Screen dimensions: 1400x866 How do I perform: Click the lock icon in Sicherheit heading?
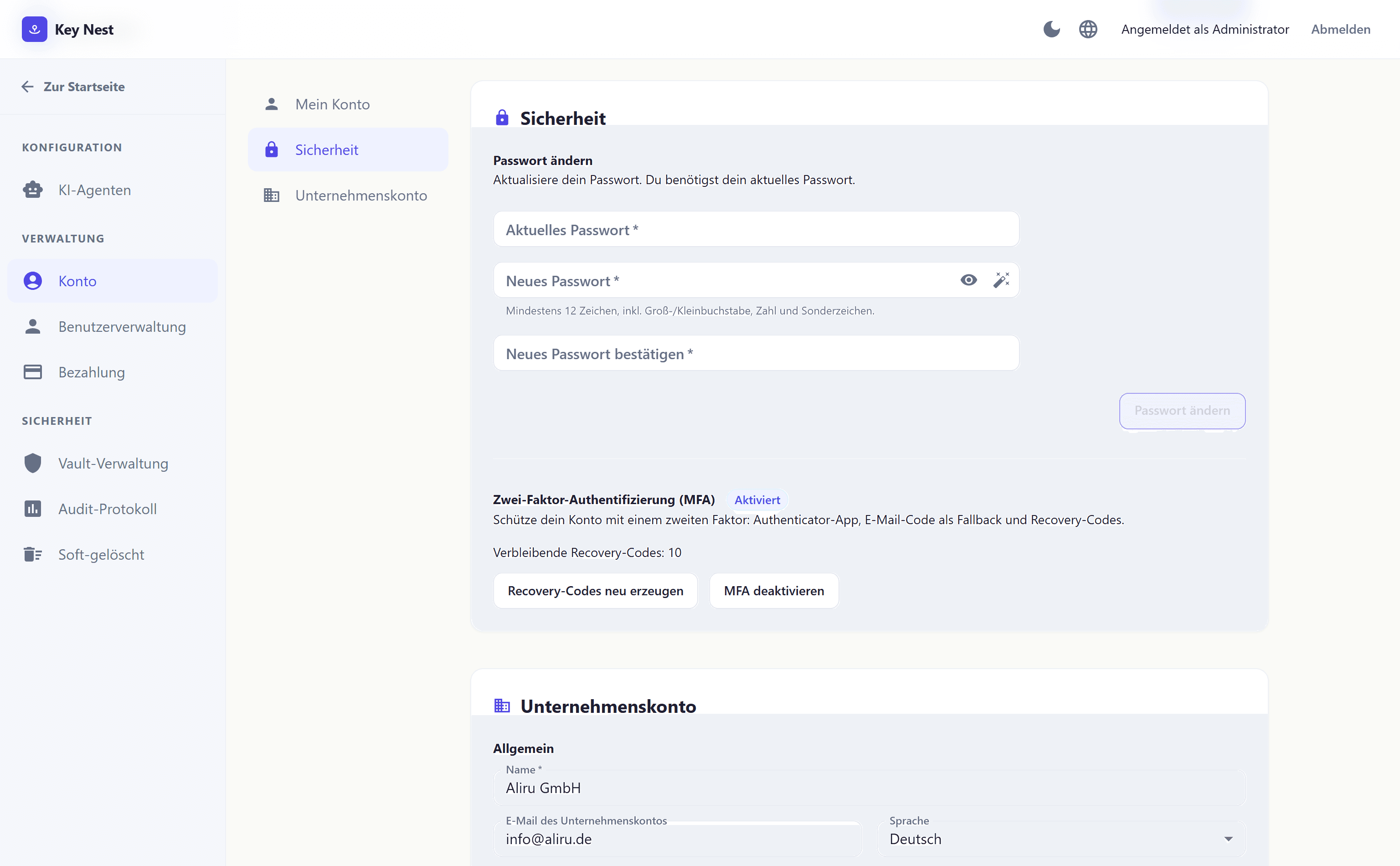click(502, 118)
